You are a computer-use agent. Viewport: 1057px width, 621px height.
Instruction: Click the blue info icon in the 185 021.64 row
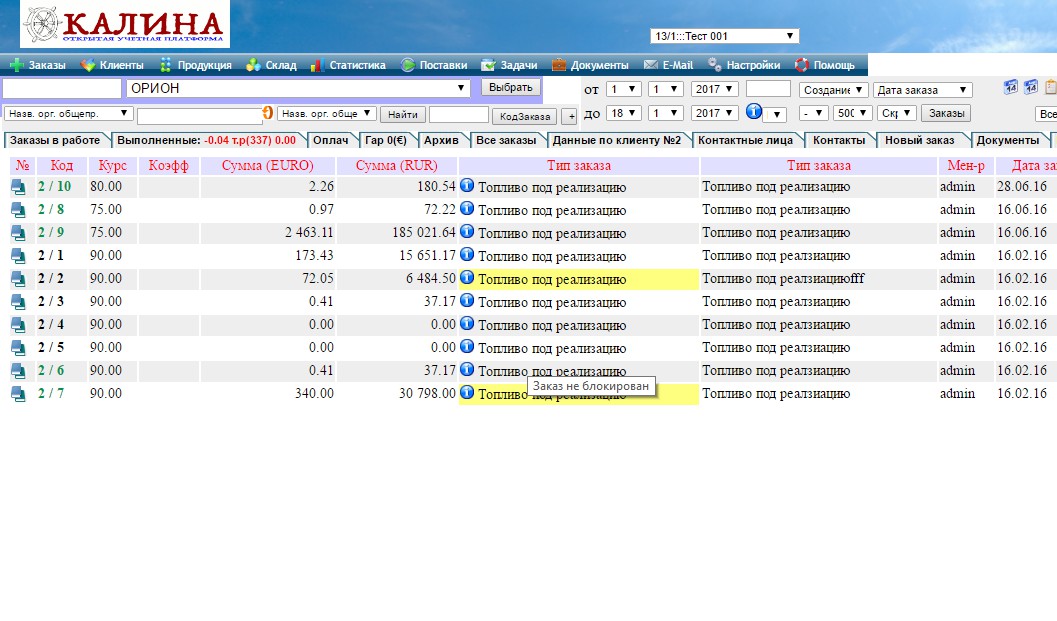[466, 231]
